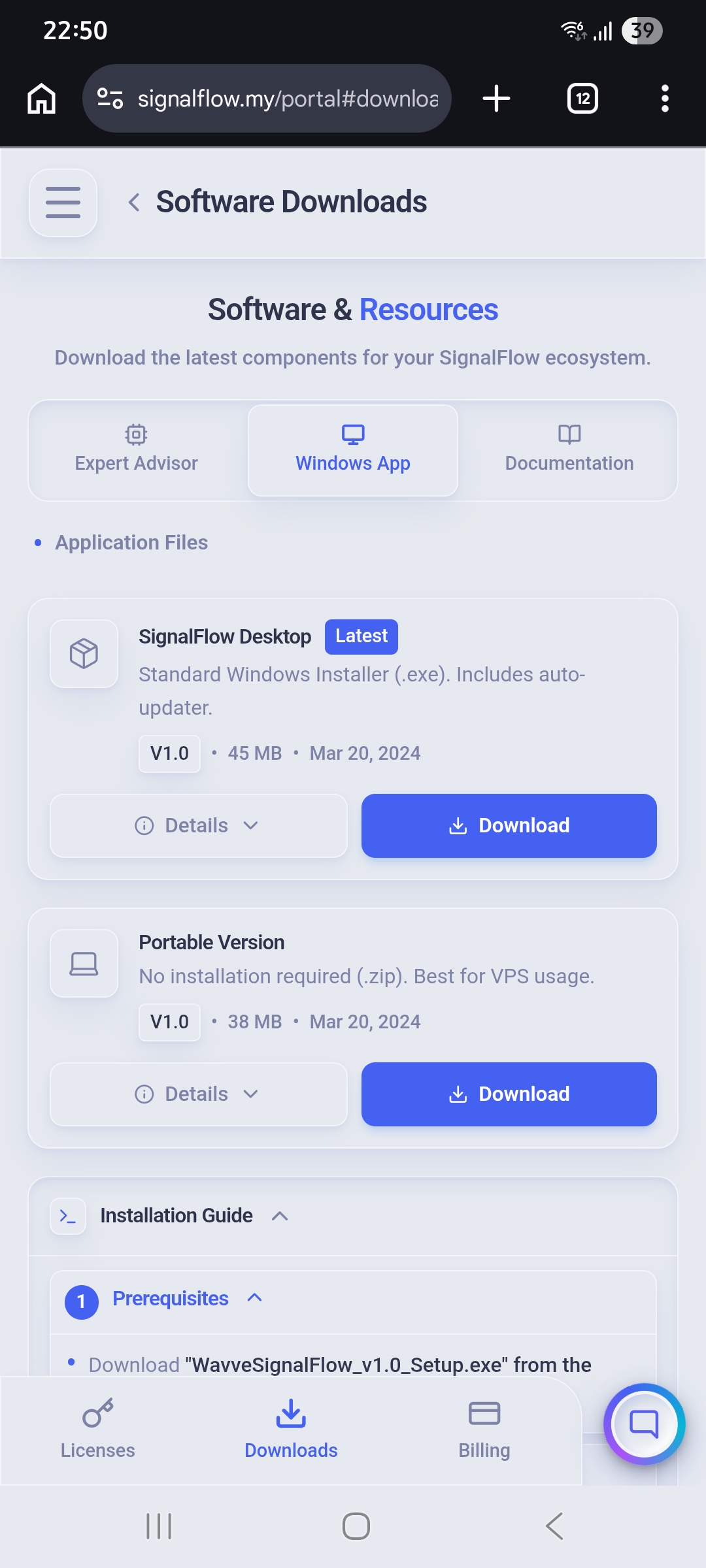Download the Portable Version zip

(x=509, y=1094)
